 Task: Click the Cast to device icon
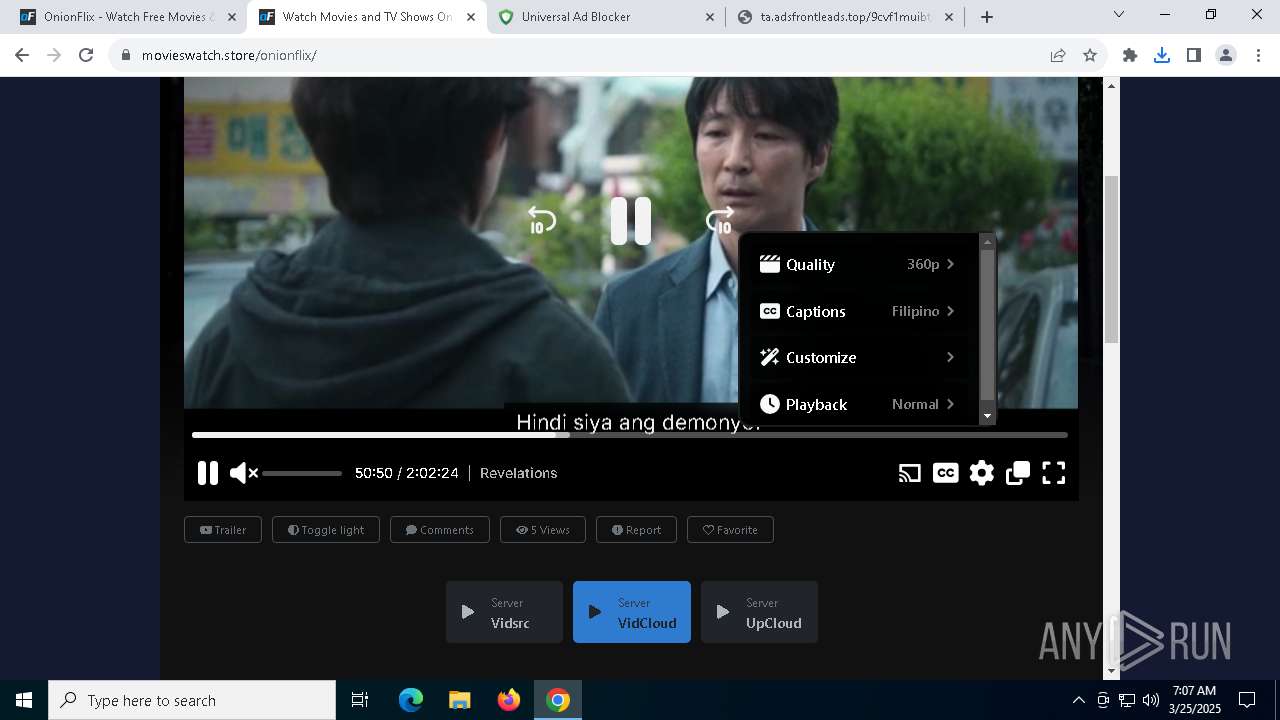coord(910,473)
